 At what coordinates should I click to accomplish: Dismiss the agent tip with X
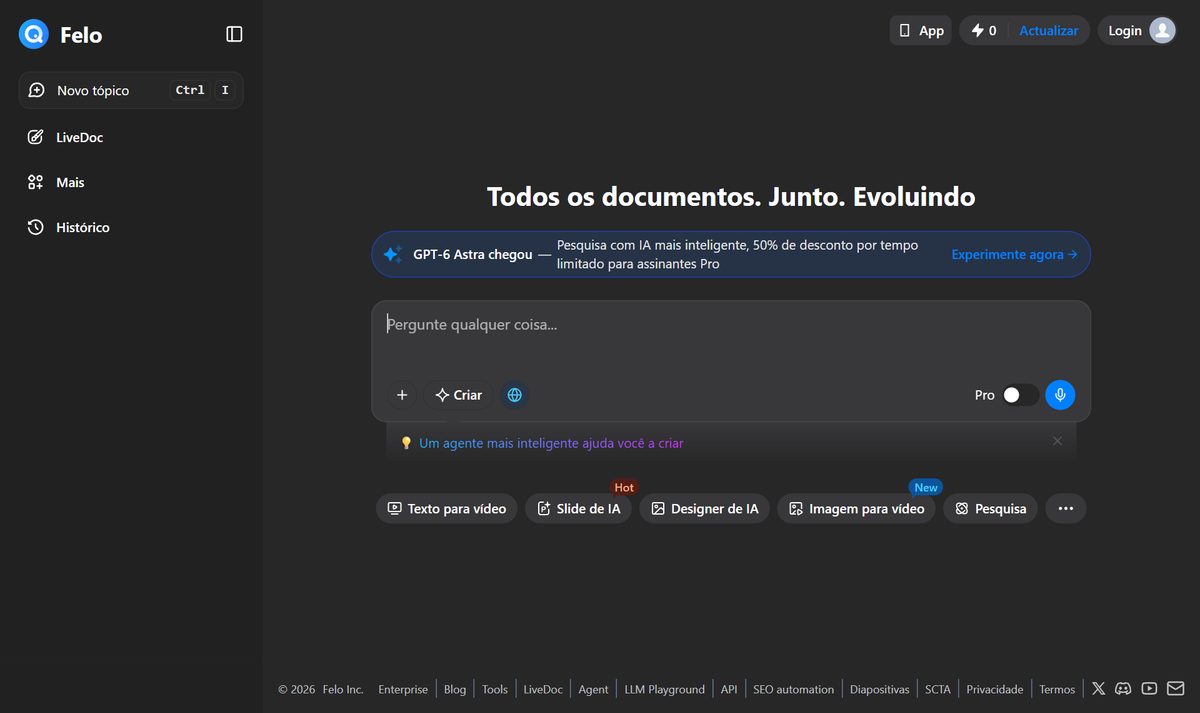(1057, 441)
